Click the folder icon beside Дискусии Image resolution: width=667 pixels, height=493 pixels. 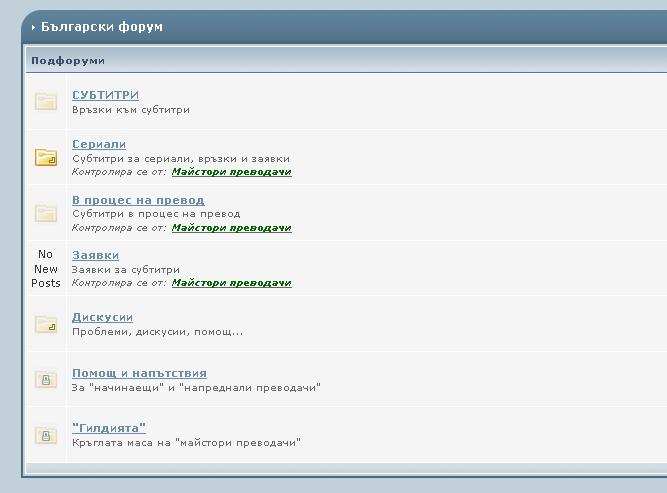click(46, 324)
